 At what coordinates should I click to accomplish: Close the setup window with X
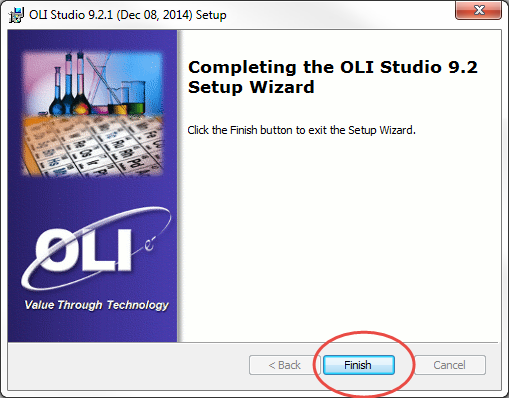tap(479, 10)
